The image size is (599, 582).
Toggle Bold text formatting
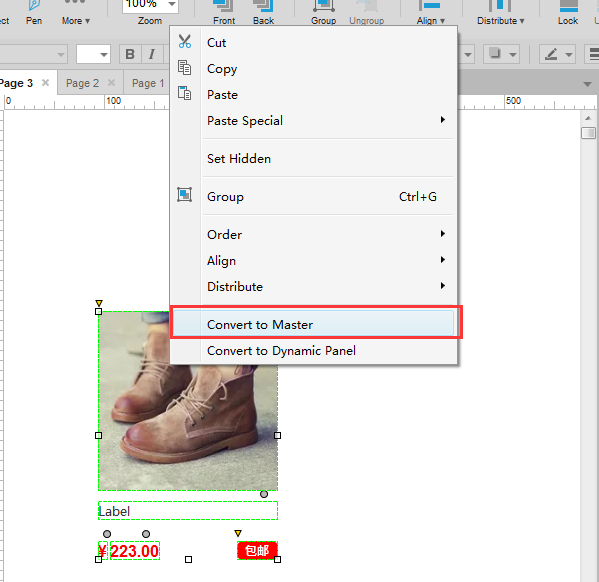coord(130,54)
